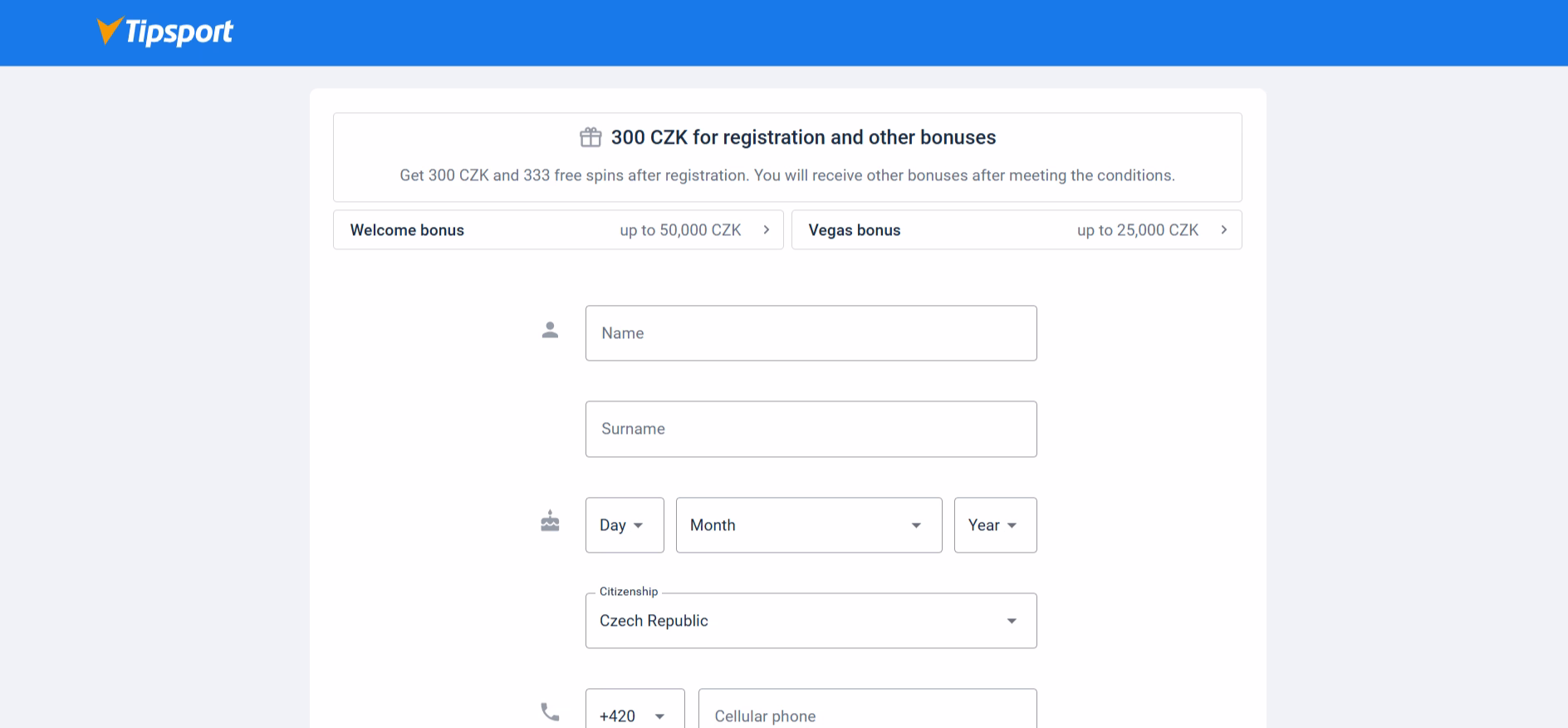Click the chevron on the Welcome bonus row
Viewport: 1568px width, 728px height.
tap(767, 229)
